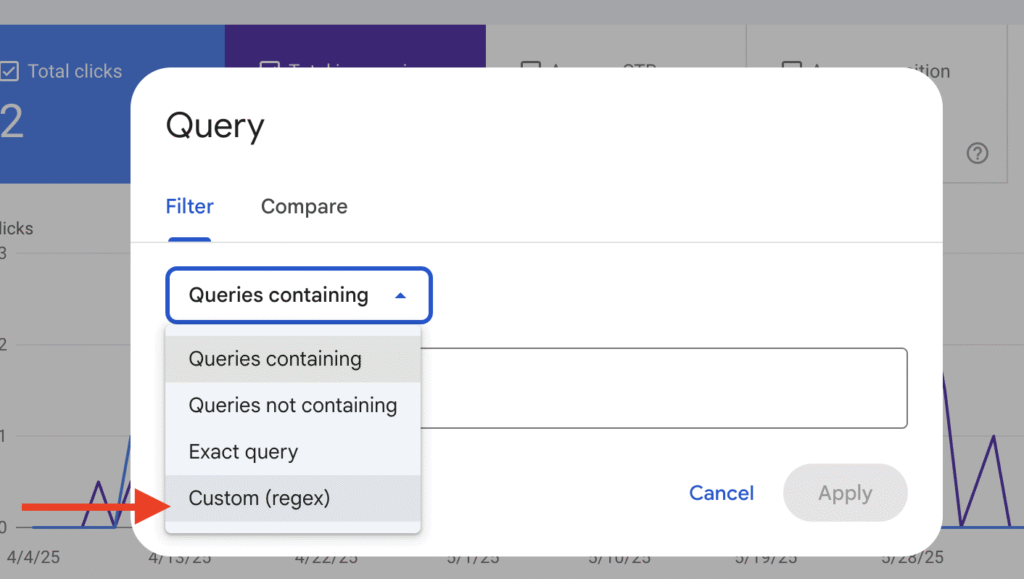Image resolution: width=1024 pixels, height=579 pixels.
Task: Focus the query text input field
Action: [664, 388]
